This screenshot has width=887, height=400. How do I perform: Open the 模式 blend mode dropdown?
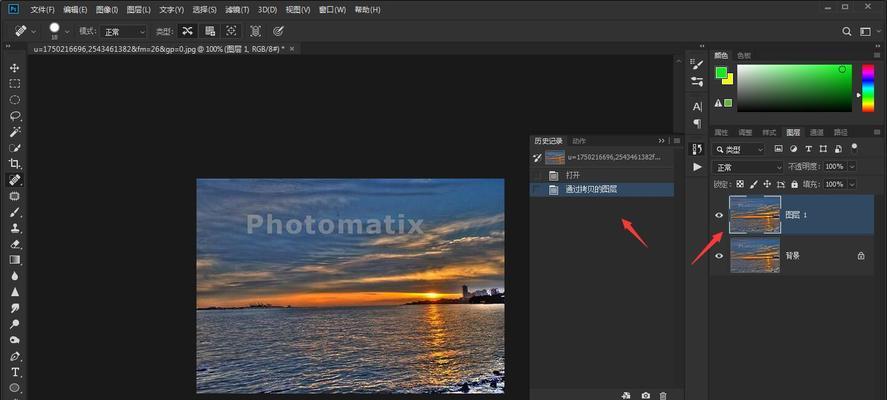tap(122, 32)
